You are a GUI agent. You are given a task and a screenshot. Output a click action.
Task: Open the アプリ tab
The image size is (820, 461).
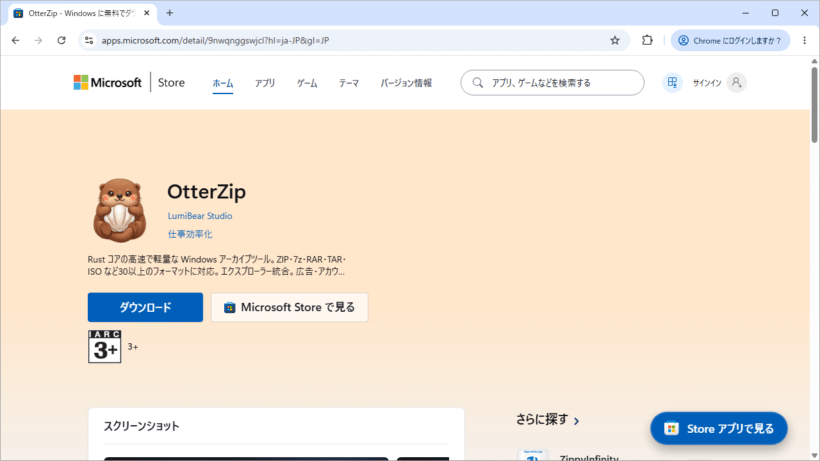[265, 83]
